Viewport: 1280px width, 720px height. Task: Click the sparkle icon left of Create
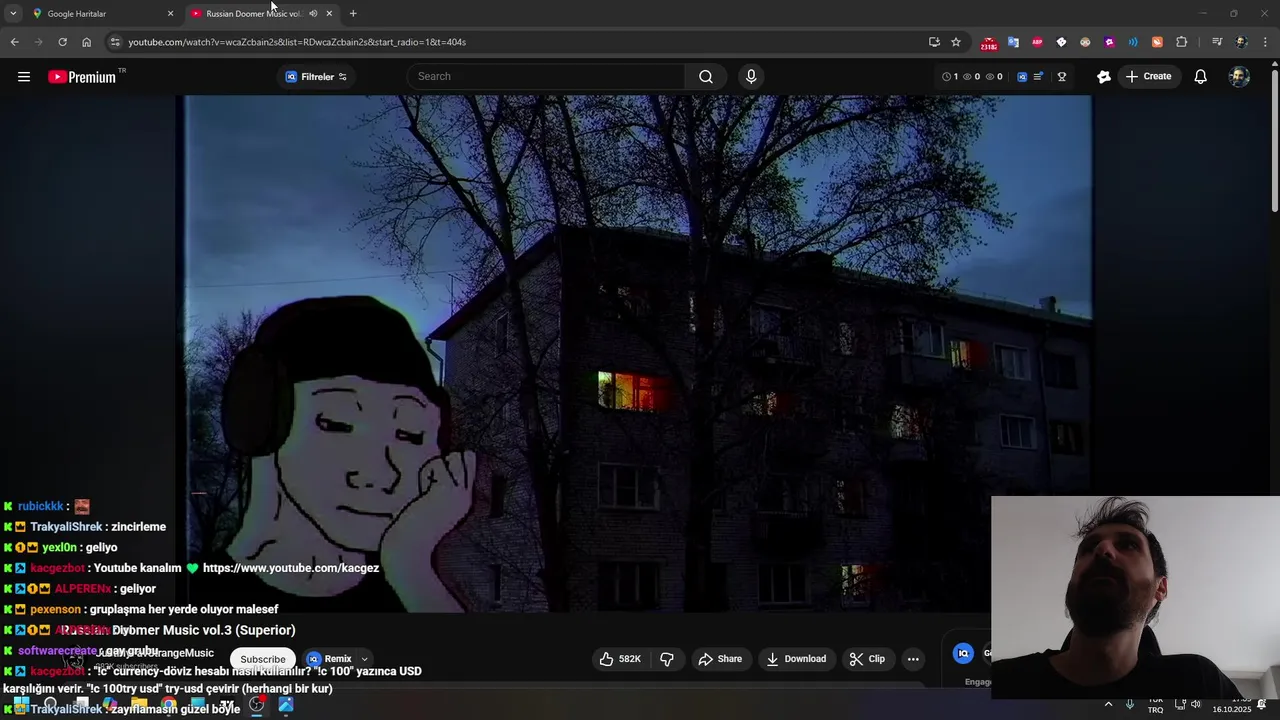1103,76
